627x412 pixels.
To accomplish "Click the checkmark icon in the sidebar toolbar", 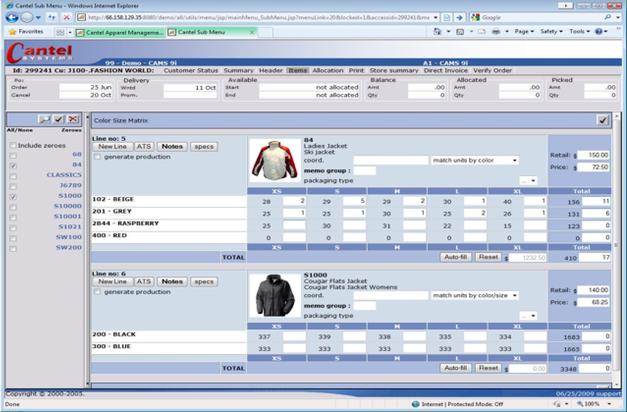I will pyautogui.click(x=59, y=119).
